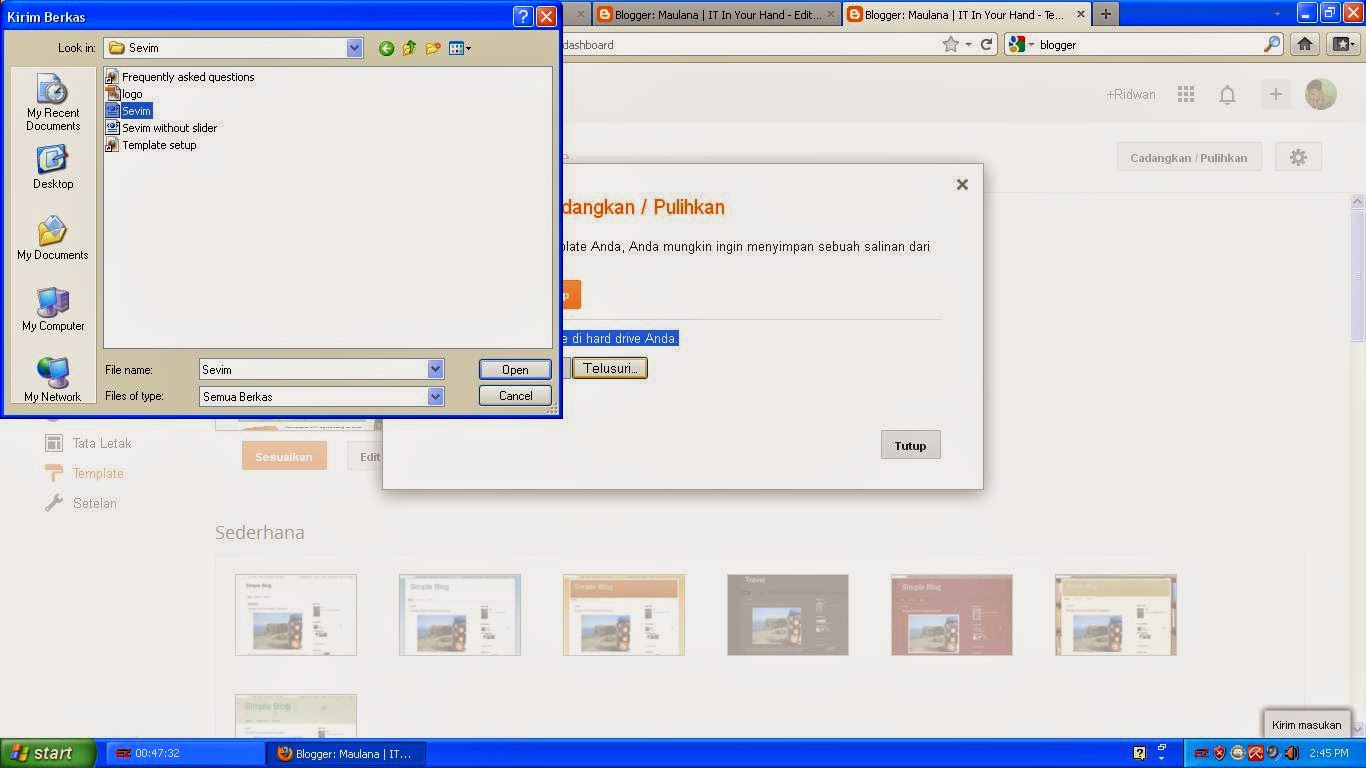Open the Desktop shortcut
The height and width of the screenshot is (768, 1366).
point(53,168)
